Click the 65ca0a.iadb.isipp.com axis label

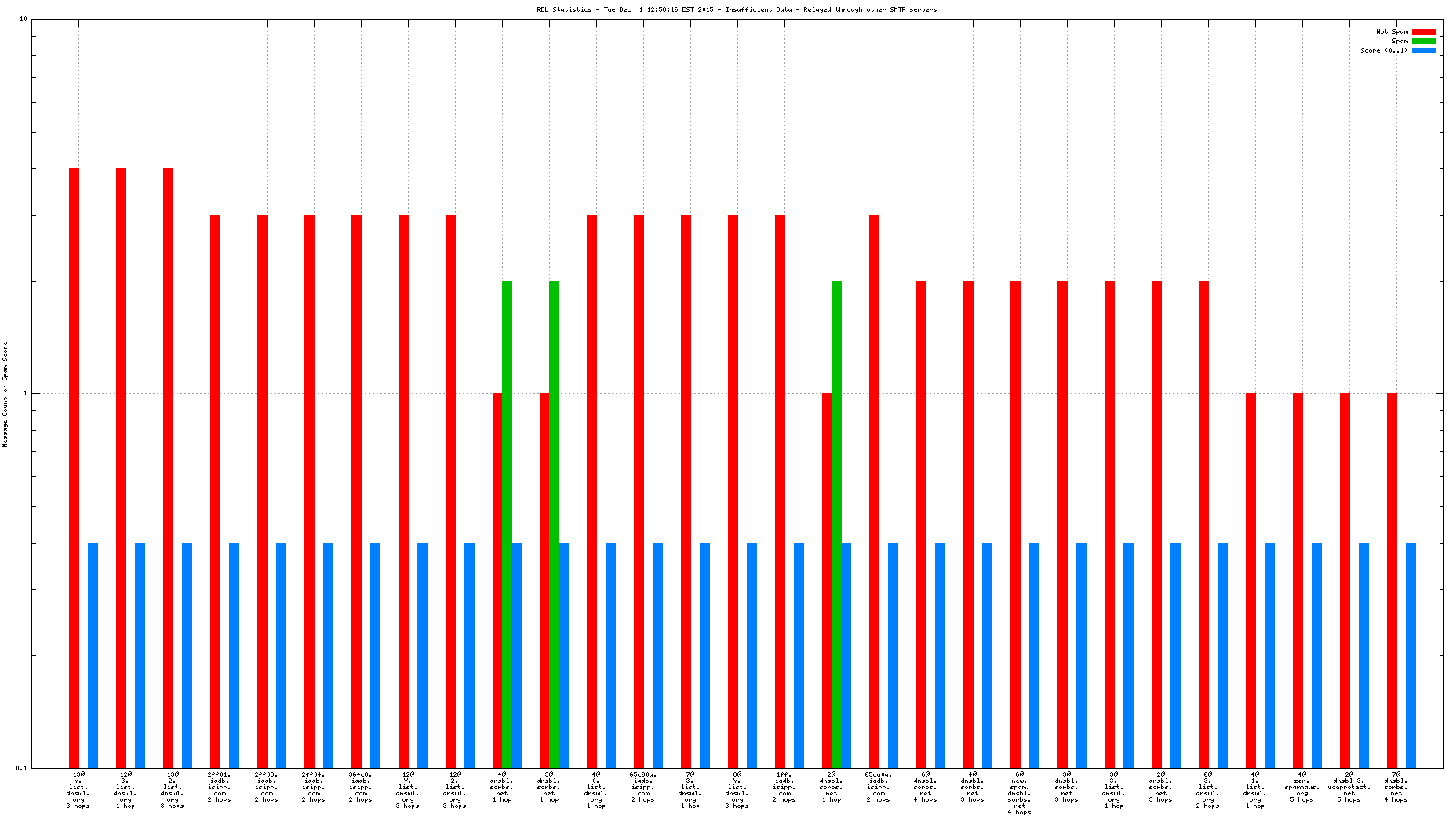point(879,787)
